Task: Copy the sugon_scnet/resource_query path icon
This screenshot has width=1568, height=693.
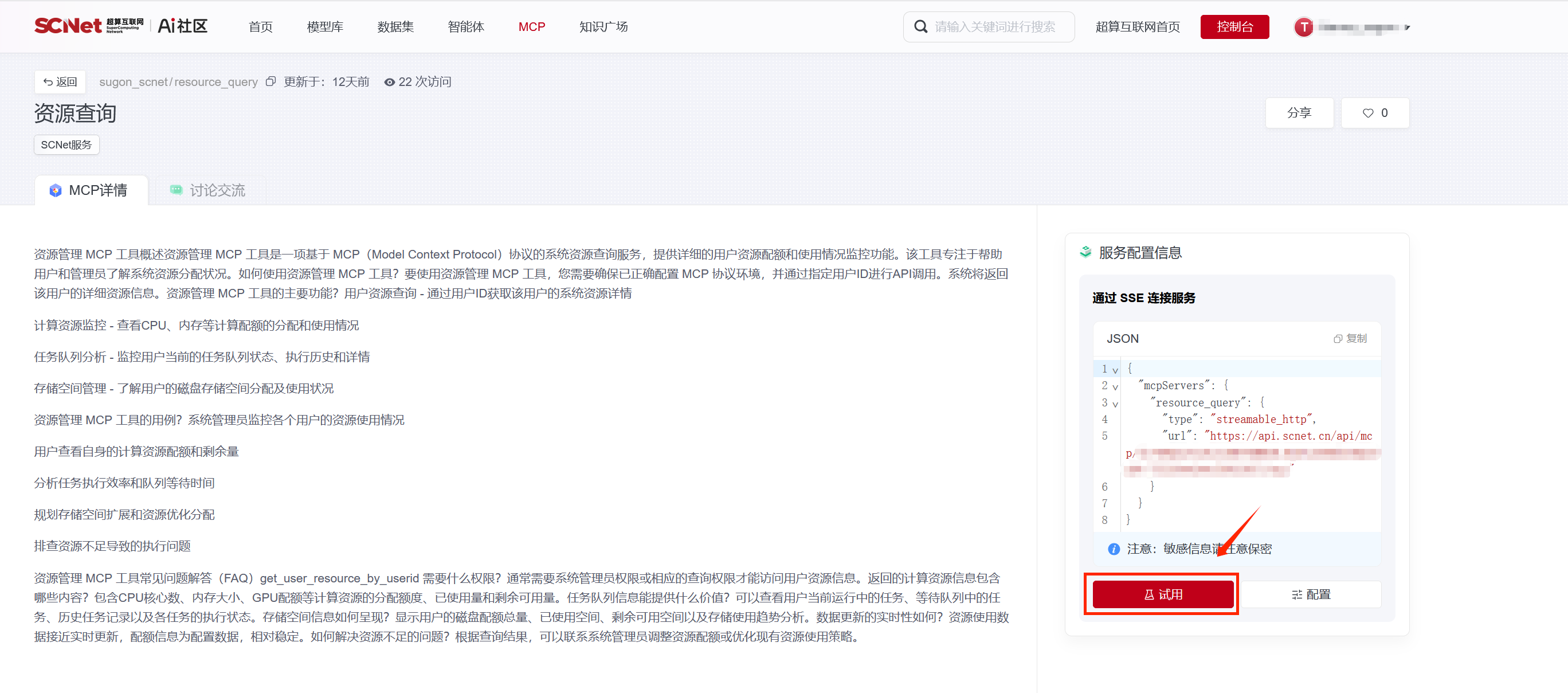Action: pos(271,81)
